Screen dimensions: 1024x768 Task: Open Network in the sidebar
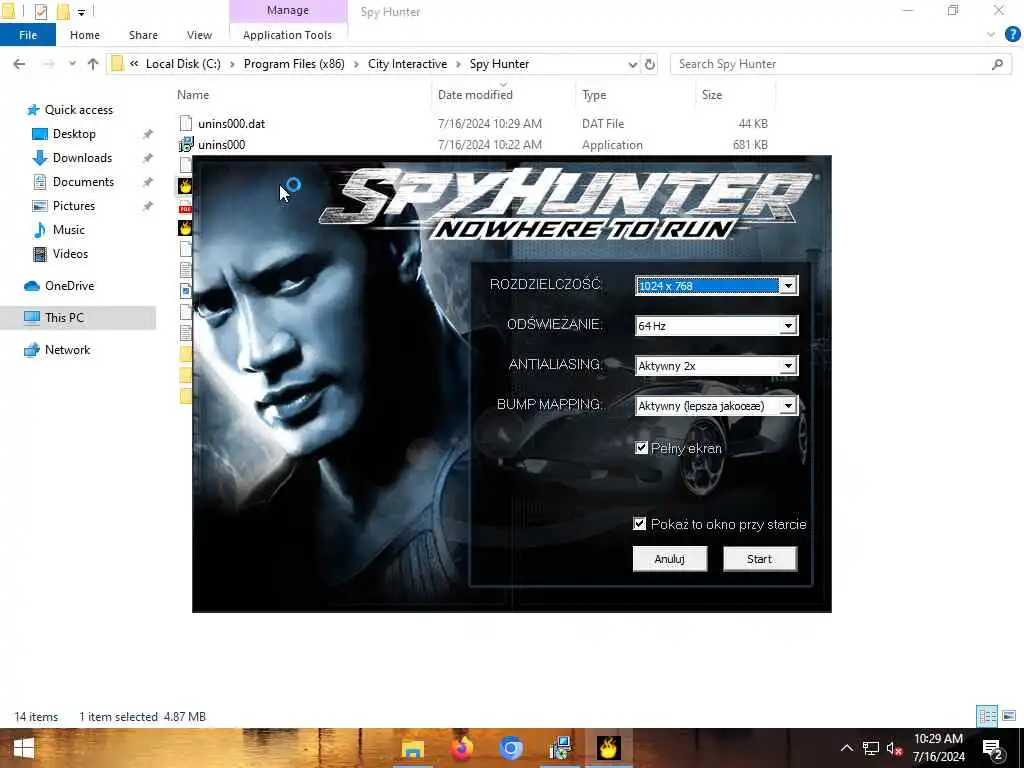pos(67,350)
